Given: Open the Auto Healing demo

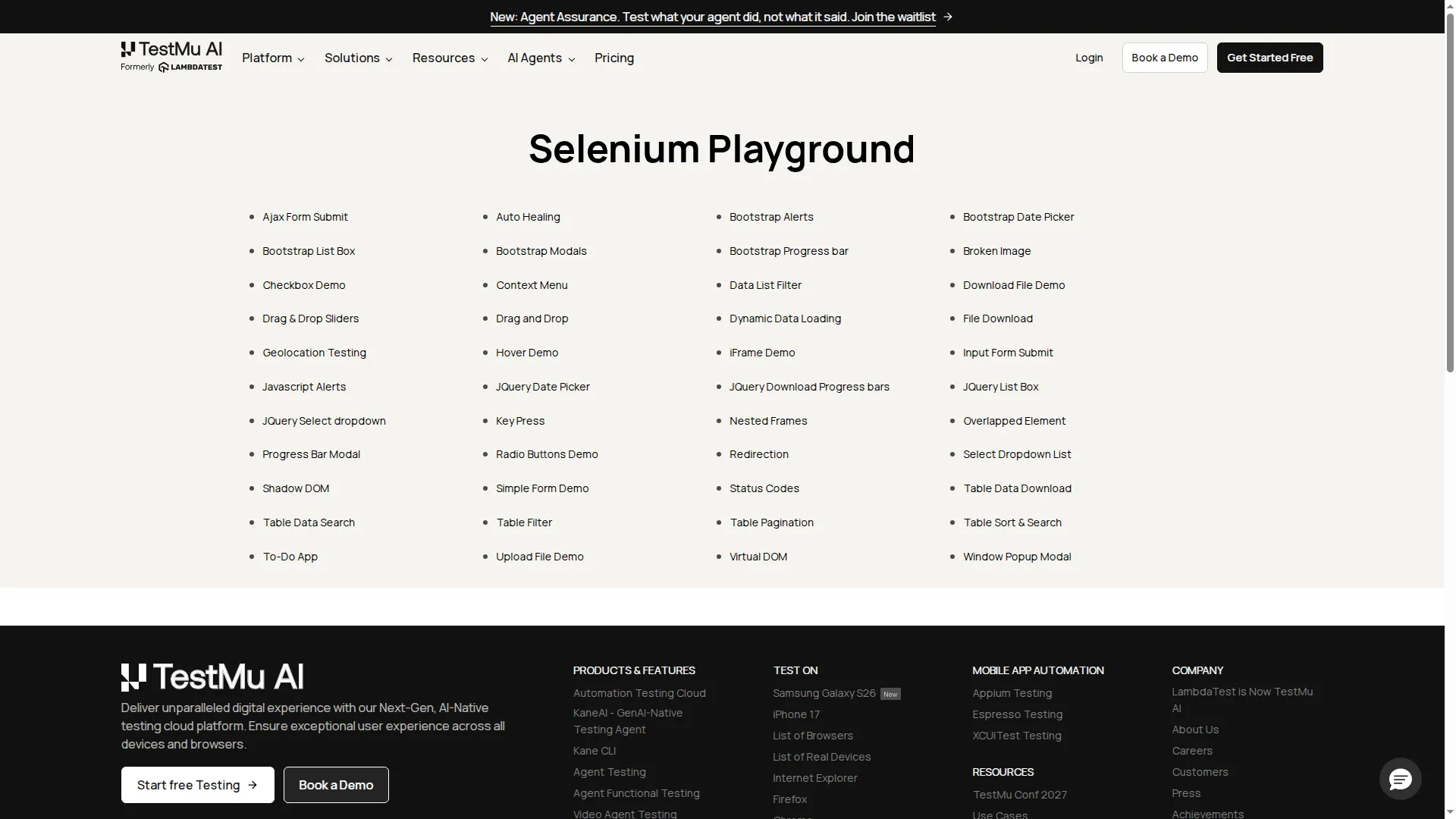Looking at the screenshot, I should (528, 217).
